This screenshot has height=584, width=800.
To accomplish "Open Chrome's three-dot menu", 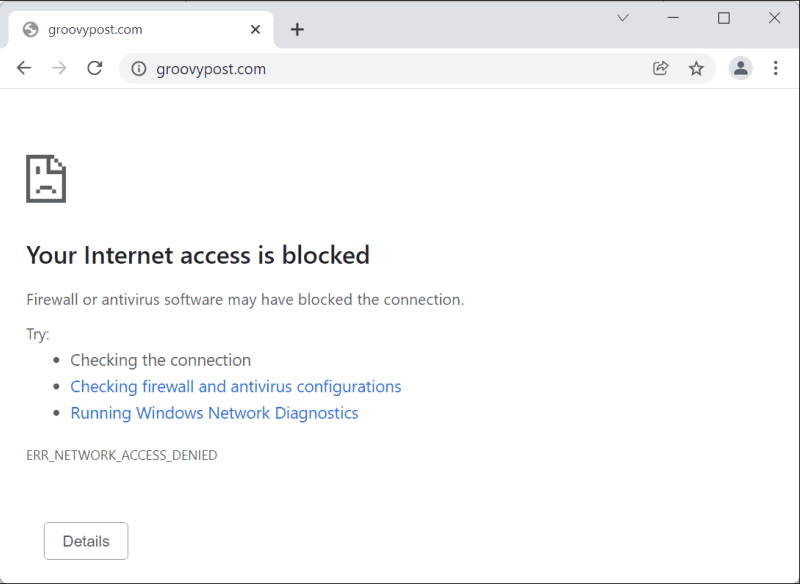I will coord(776,68).
